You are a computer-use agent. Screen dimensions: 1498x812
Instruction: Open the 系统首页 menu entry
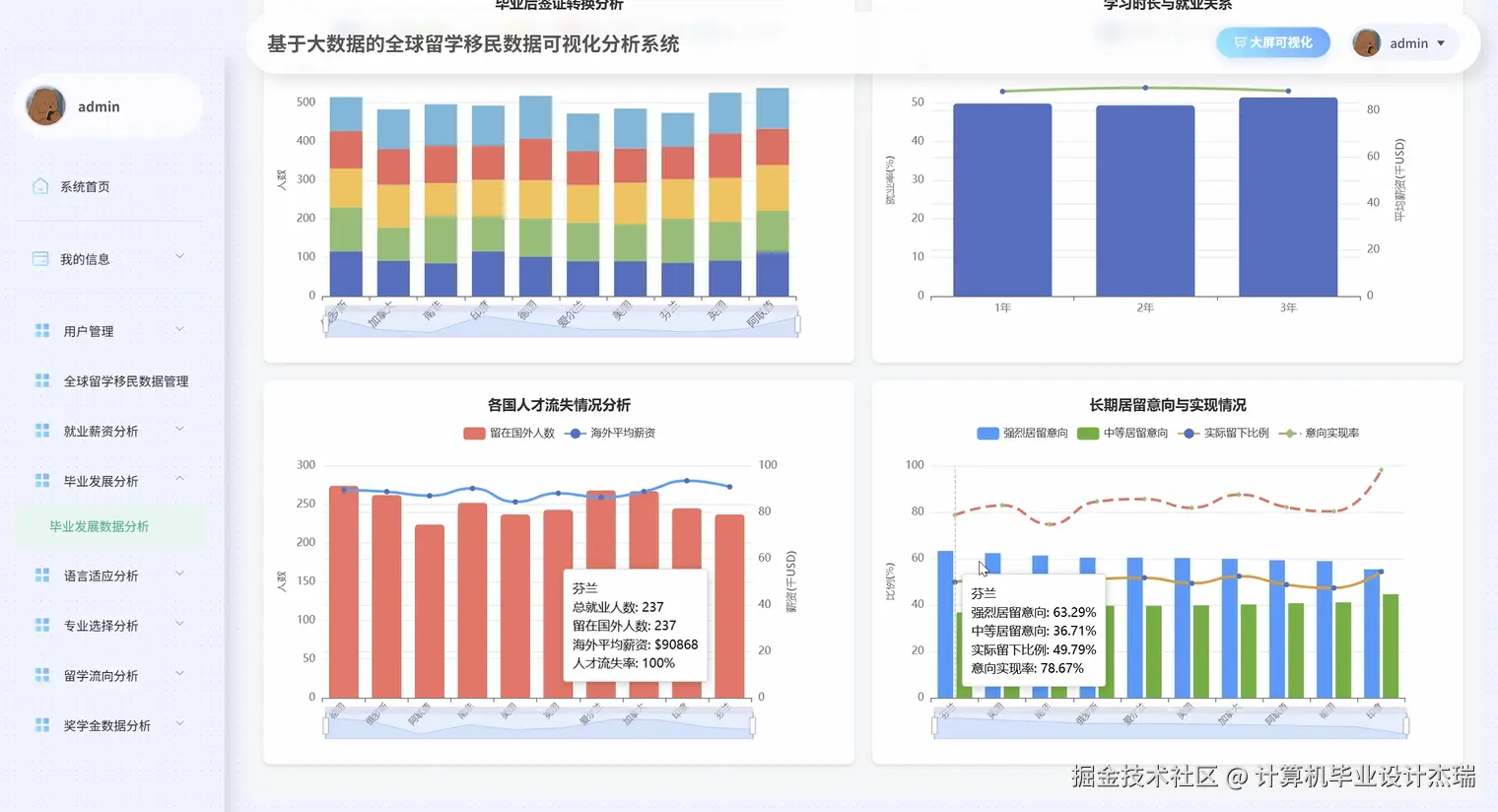(84, 185)
